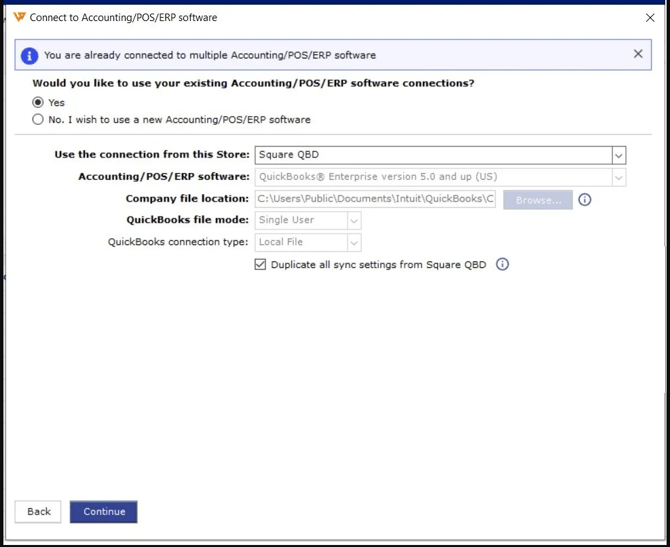The height and width of the screenshot is (547, 670).
Task: Click info icon next to Browse button
Action: click(585, 199)
